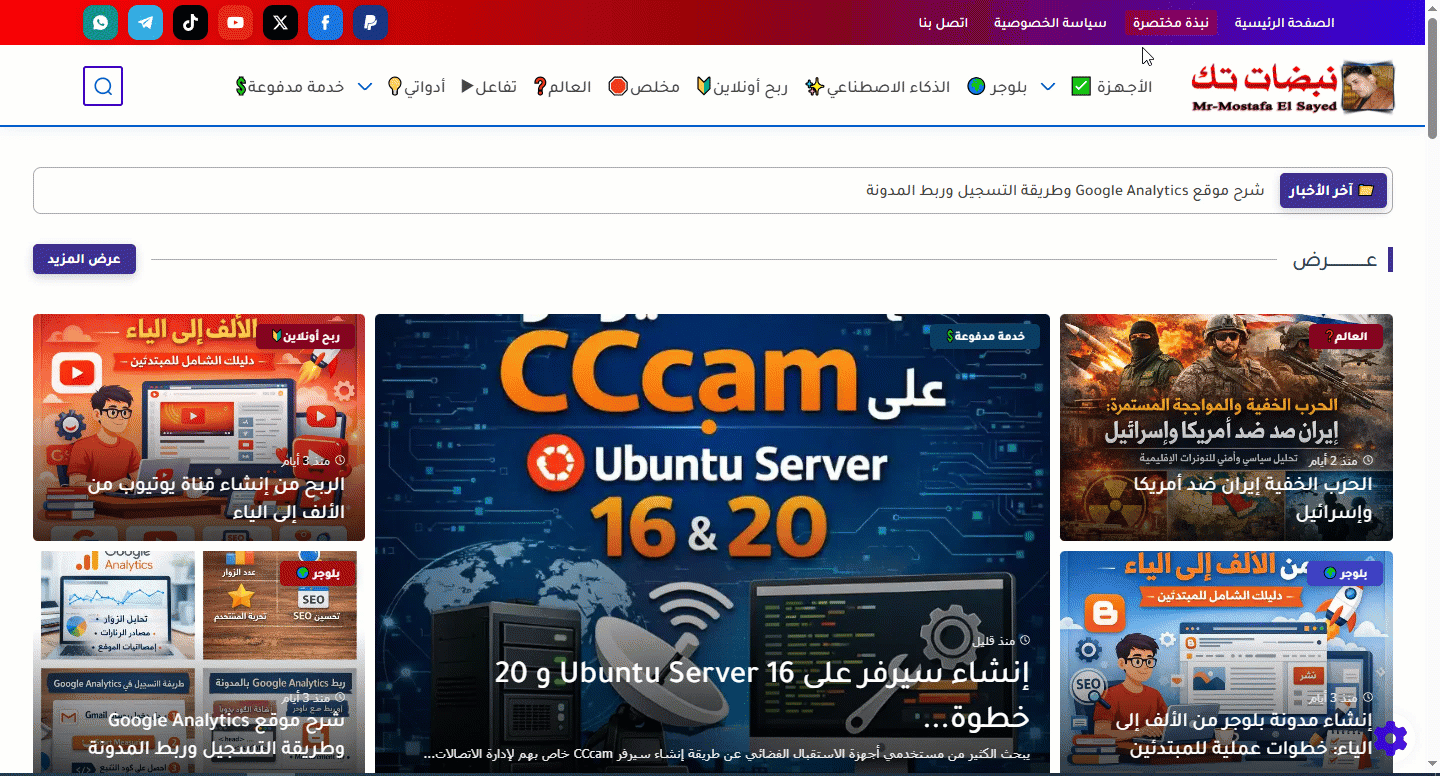Image resolution: width=1440 pixels, height=776 pixels.
Task: Click the العالم tag on Iran card
Action: coord(1346,336)
